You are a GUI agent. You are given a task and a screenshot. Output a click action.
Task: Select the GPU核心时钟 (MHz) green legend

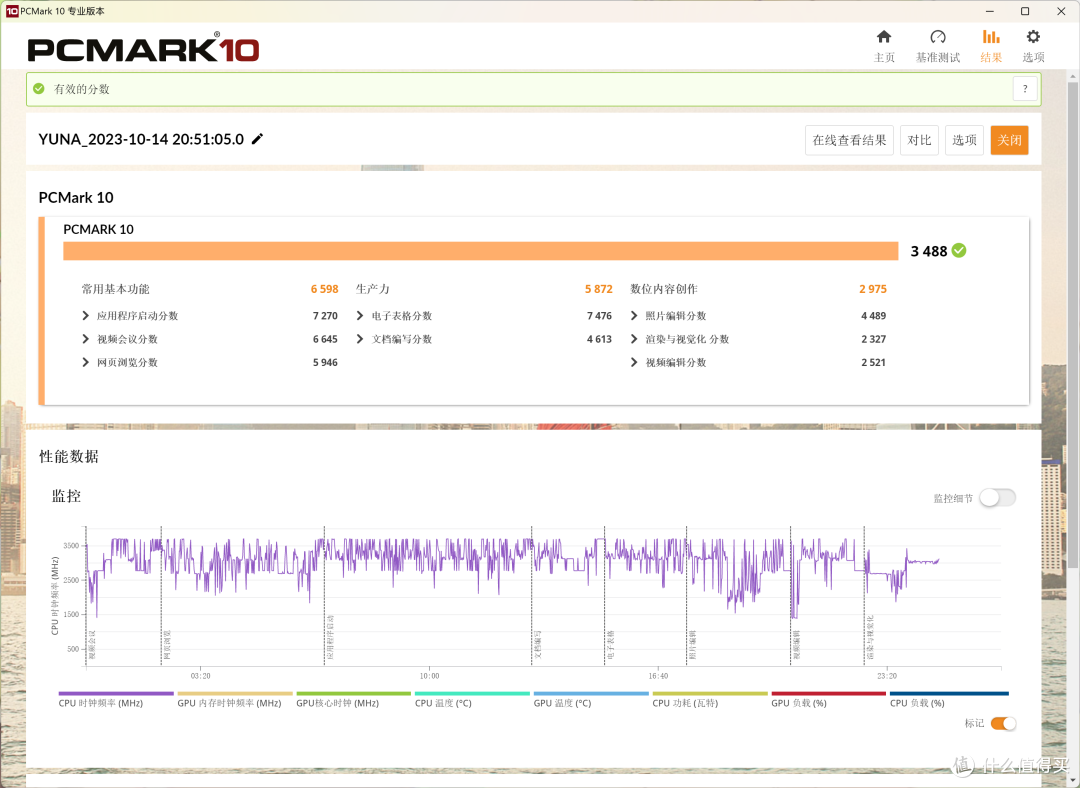(353, 700)
